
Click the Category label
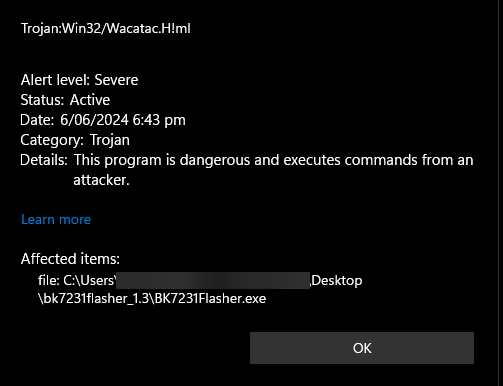tap(52, 140)
